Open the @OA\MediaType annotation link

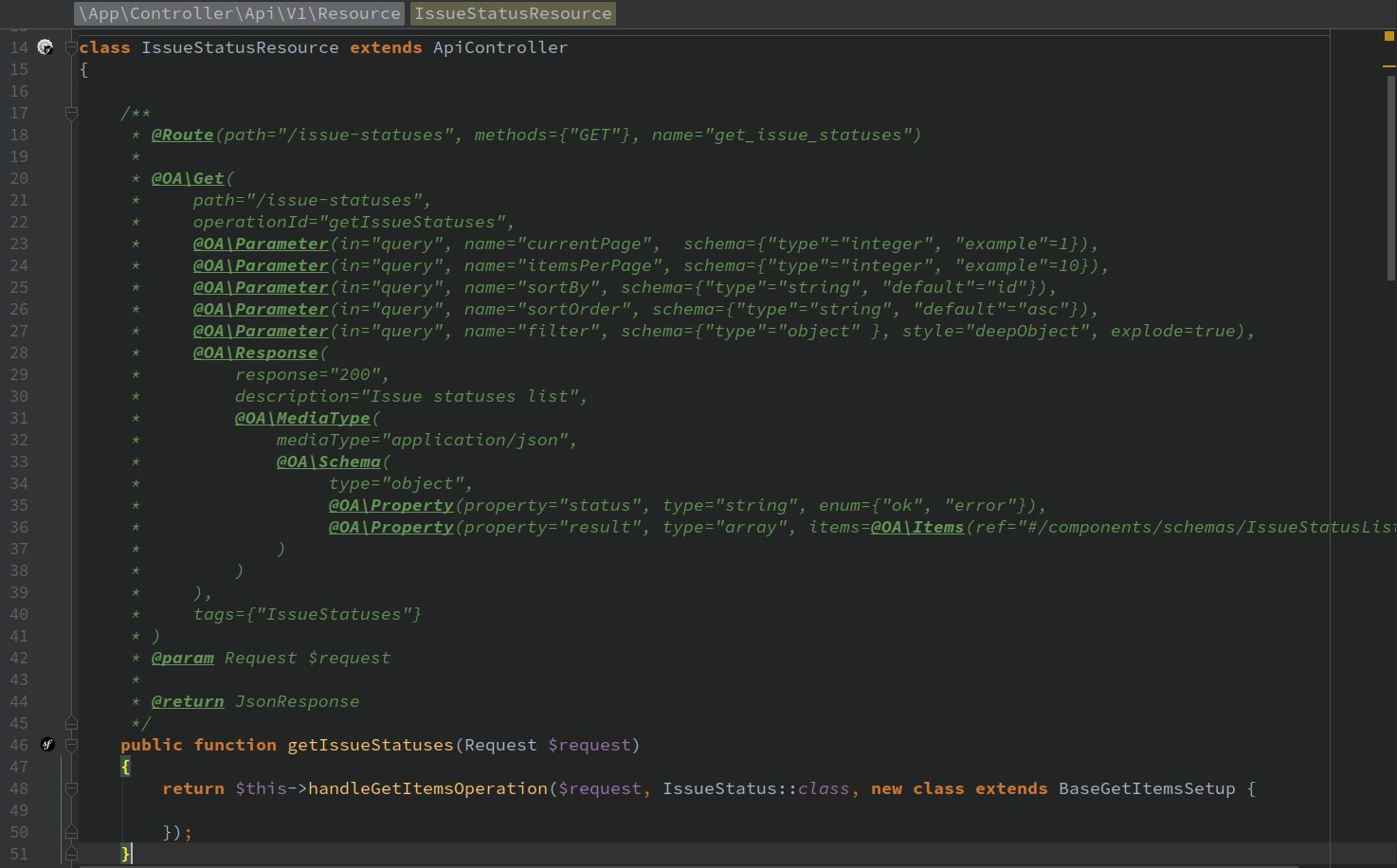[x=302, y=418]
